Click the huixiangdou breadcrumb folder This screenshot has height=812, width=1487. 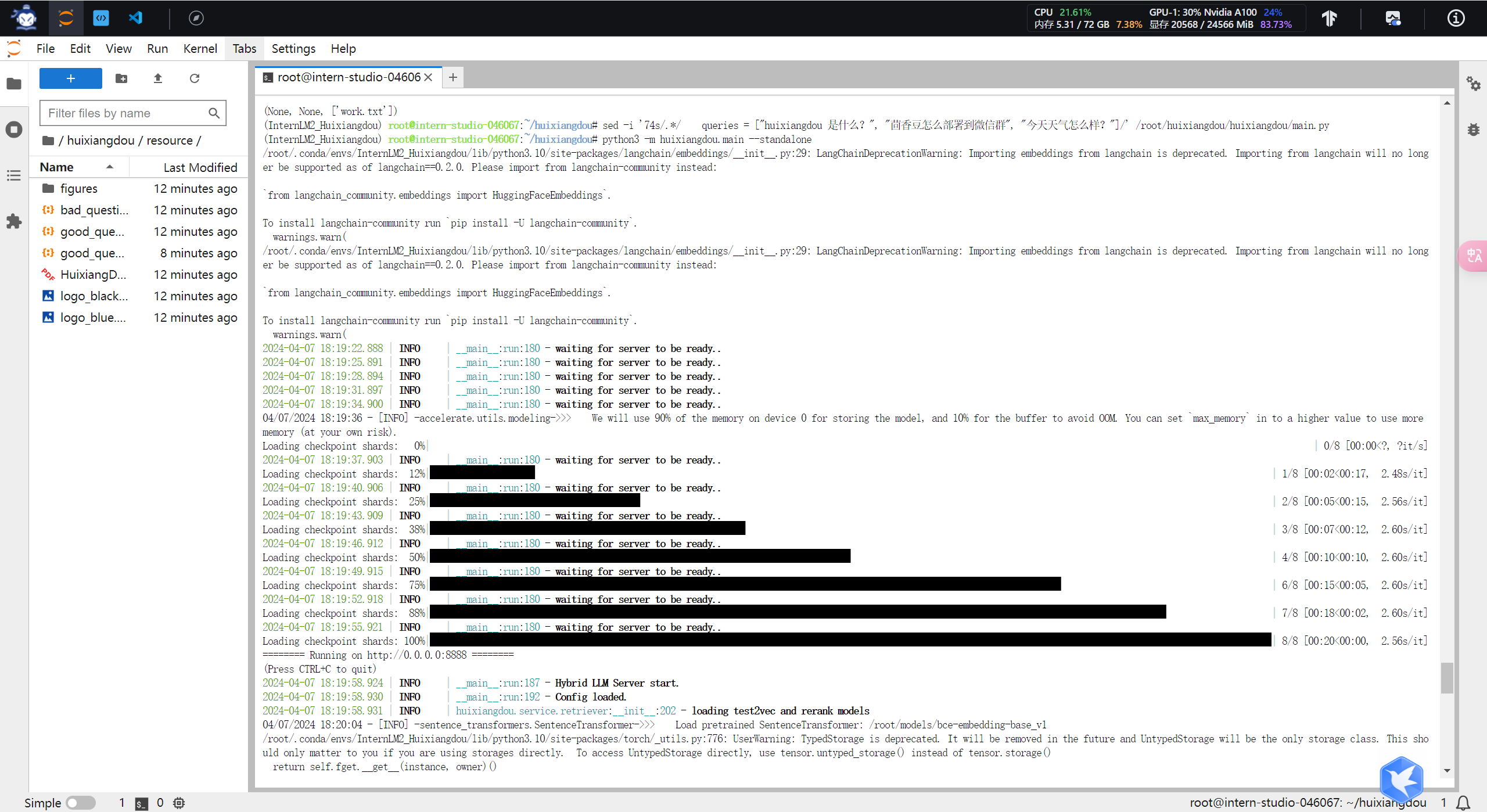(x=100, y=141)
